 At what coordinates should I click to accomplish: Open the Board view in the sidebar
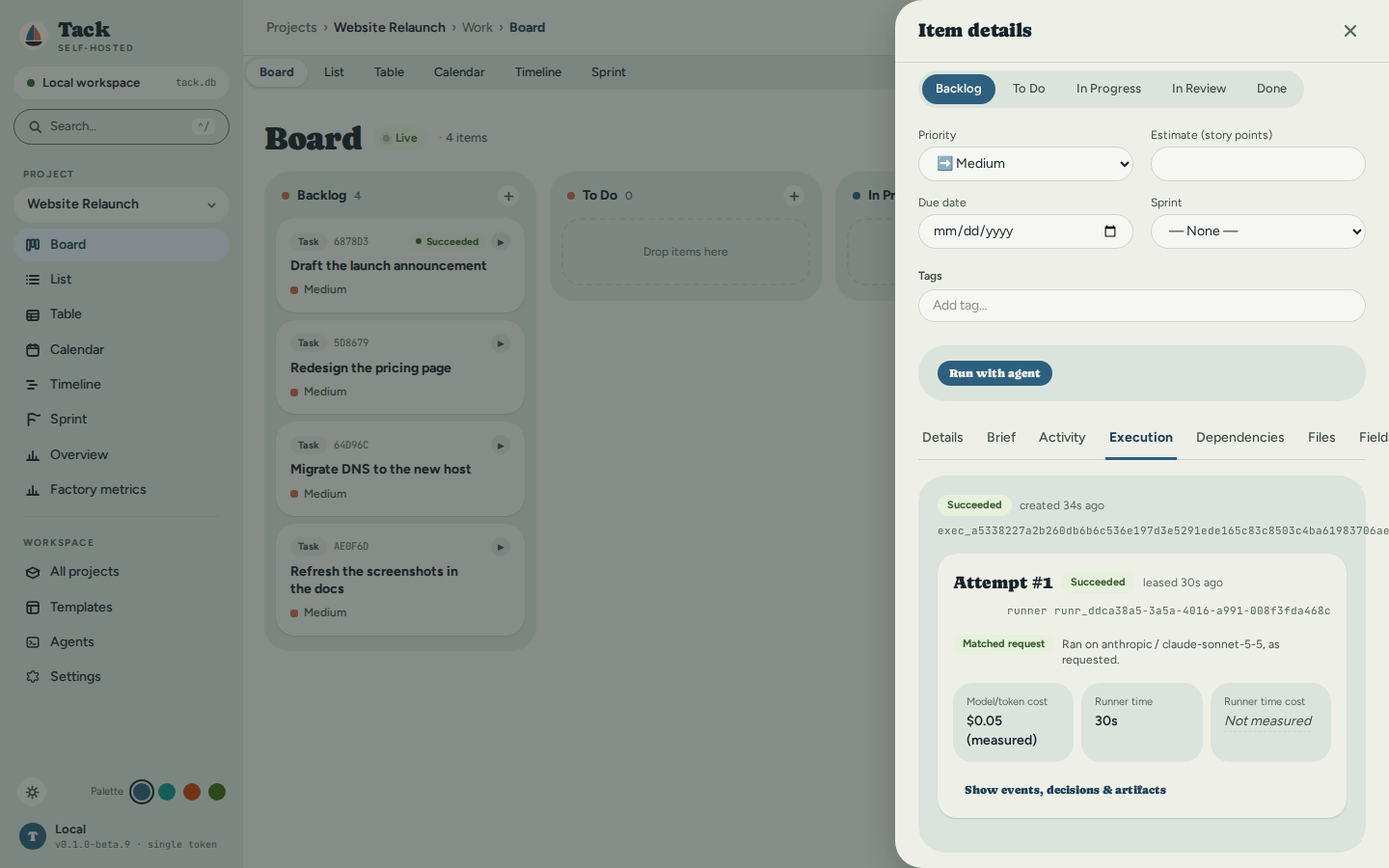(122, 245)
